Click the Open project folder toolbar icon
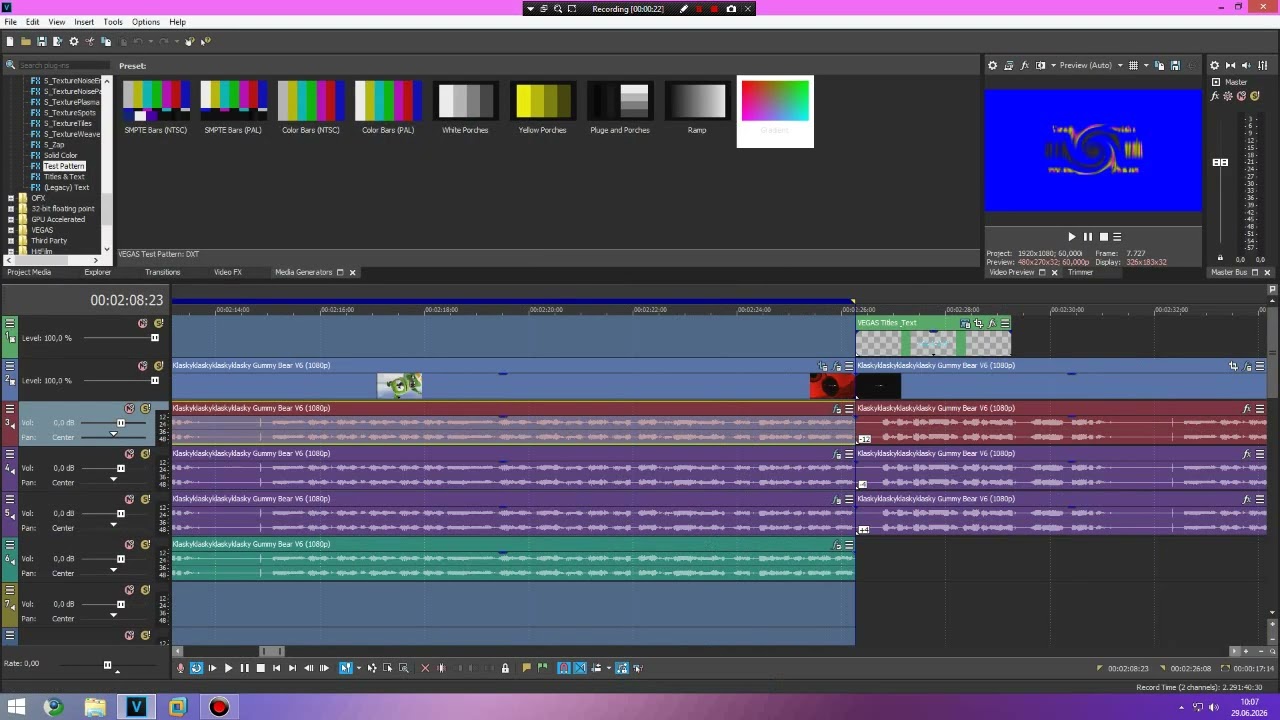1280x720 pixels. click(26, 41)
